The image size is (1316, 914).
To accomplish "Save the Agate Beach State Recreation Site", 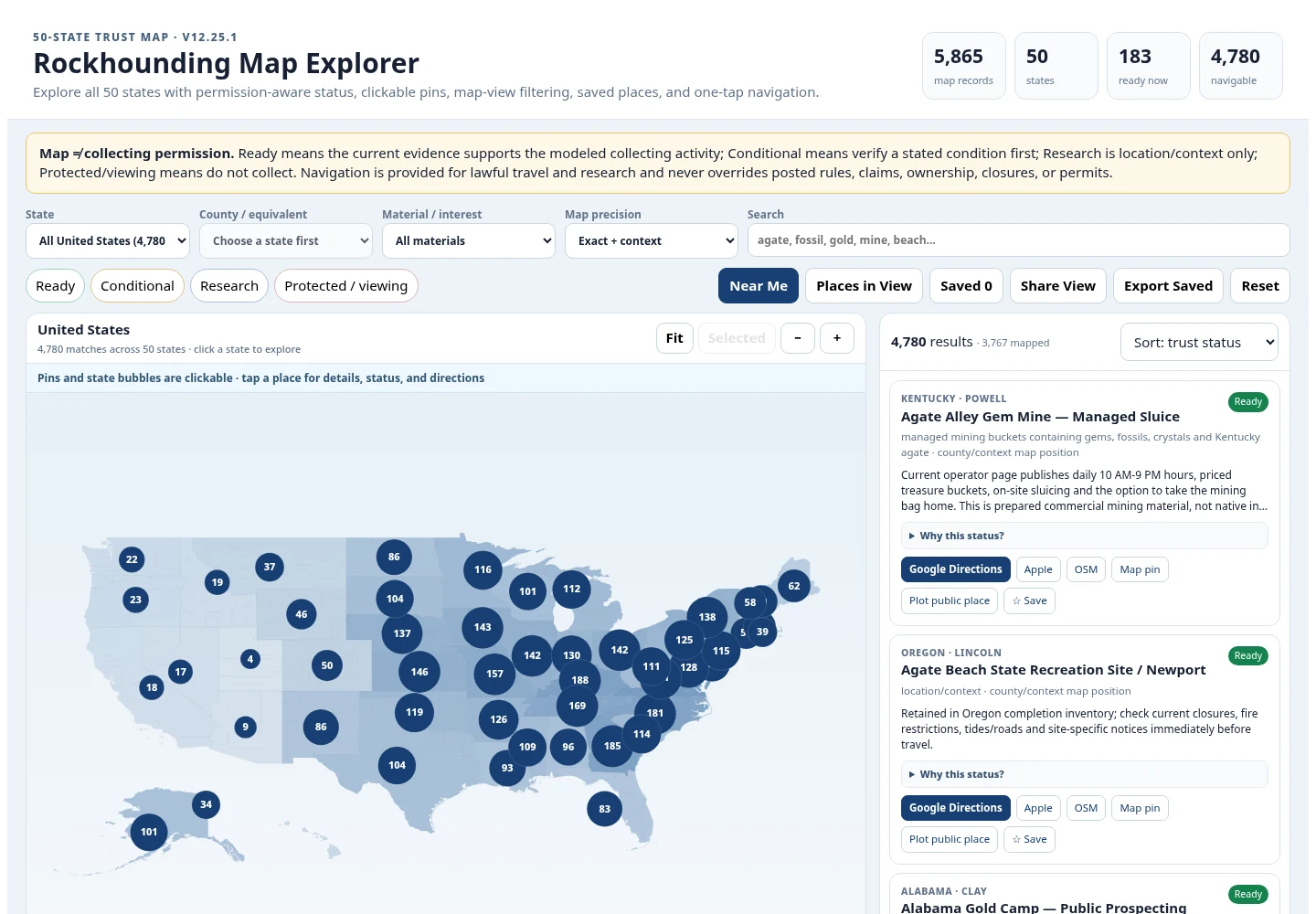I will [x=1029, y=839].
